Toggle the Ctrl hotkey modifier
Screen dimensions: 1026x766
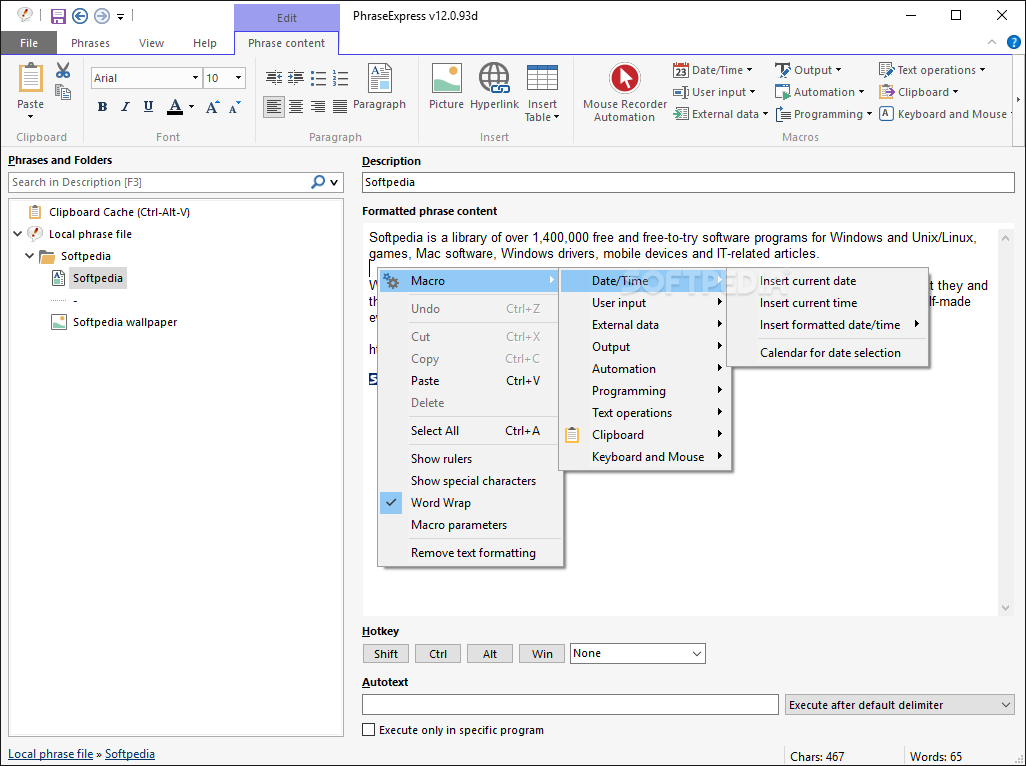[438, 653]
